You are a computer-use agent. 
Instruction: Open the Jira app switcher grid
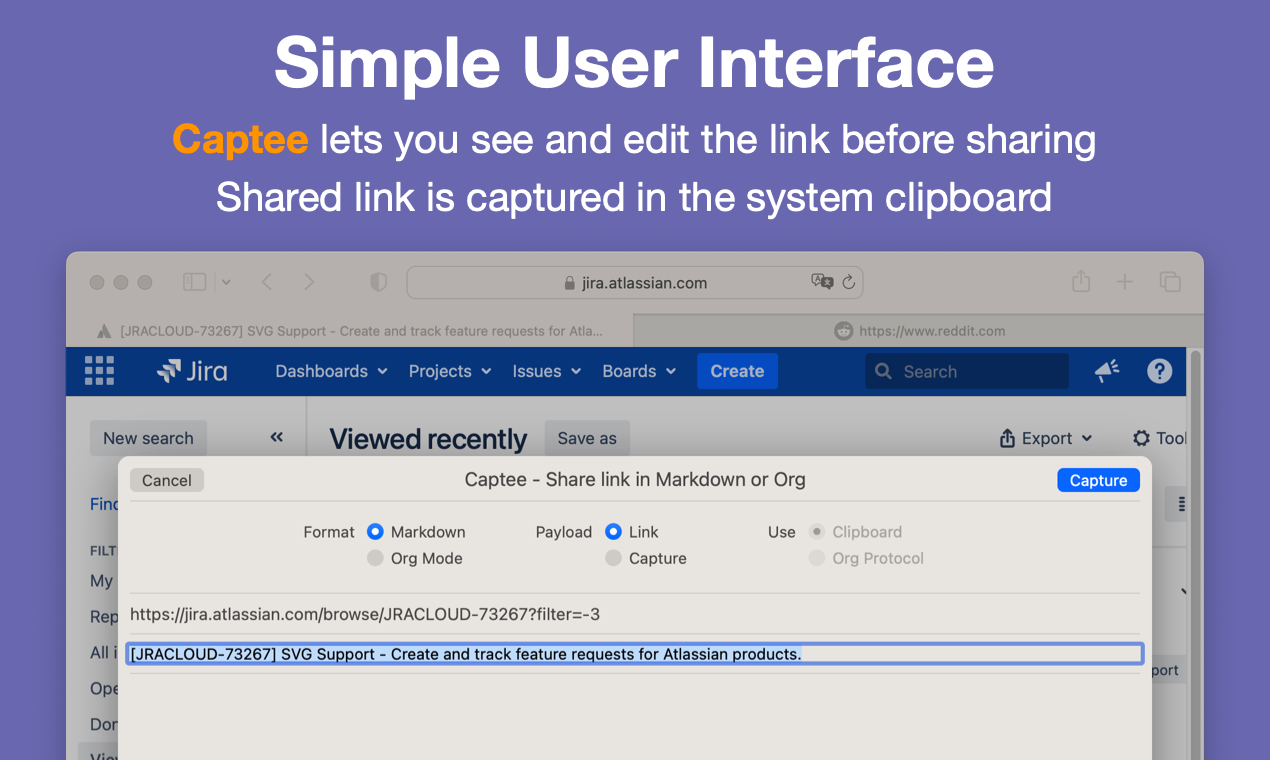pos(99,371)
